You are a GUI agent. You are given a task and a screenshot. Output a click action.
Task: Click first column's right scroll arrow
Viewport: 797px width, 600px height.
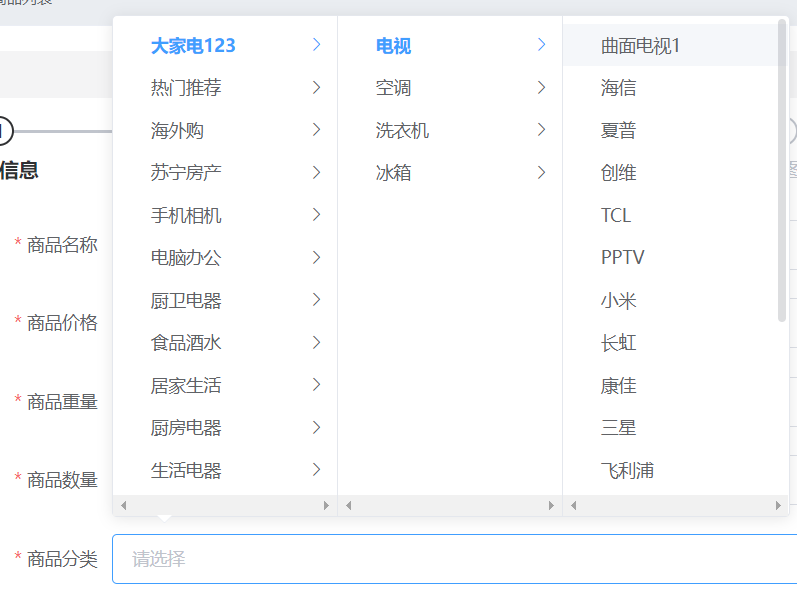pyautogui.click(x=326, y=505)
